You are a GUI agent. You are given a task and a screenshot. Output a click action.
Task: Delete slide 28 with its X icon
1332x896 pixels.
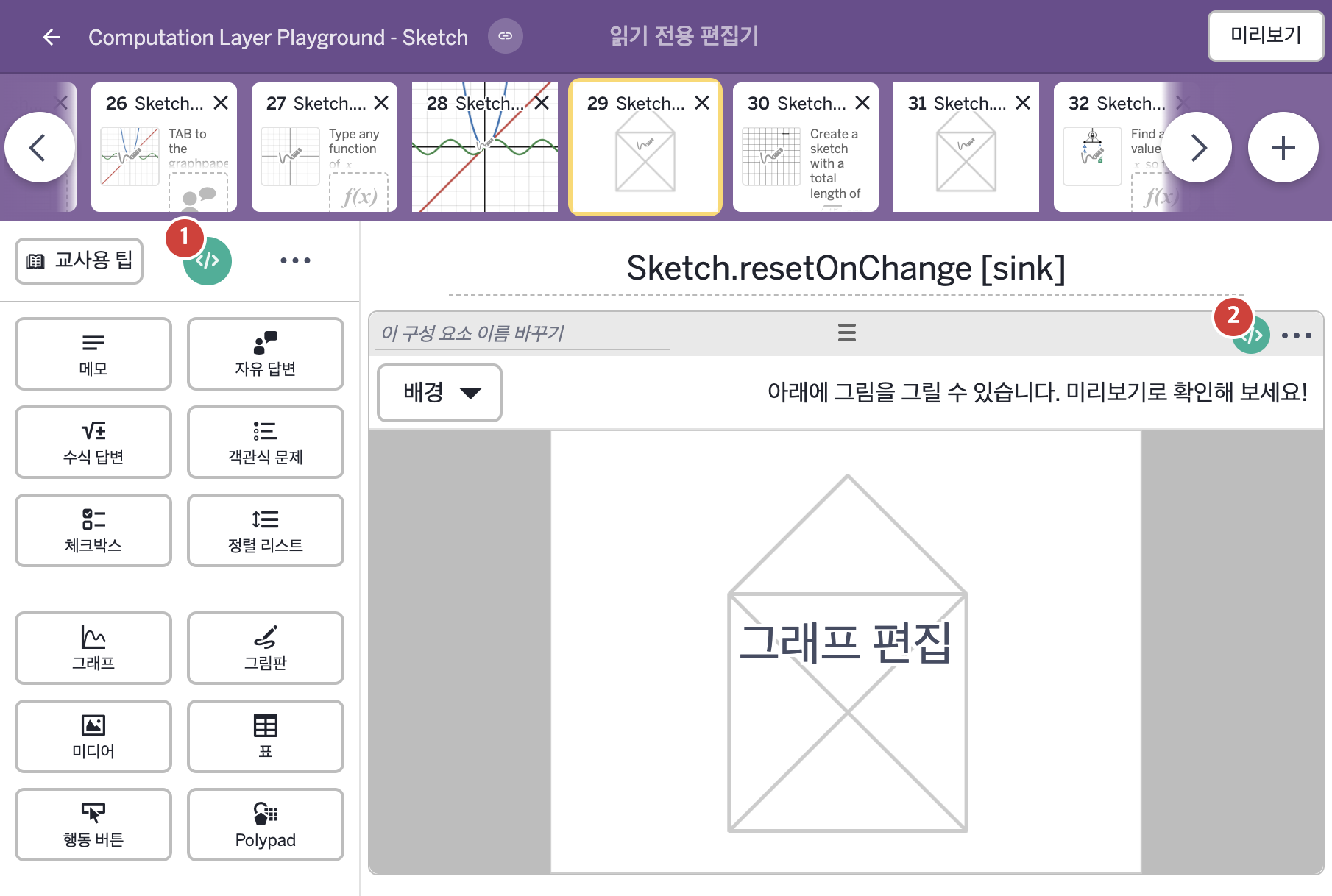[542, 103]
